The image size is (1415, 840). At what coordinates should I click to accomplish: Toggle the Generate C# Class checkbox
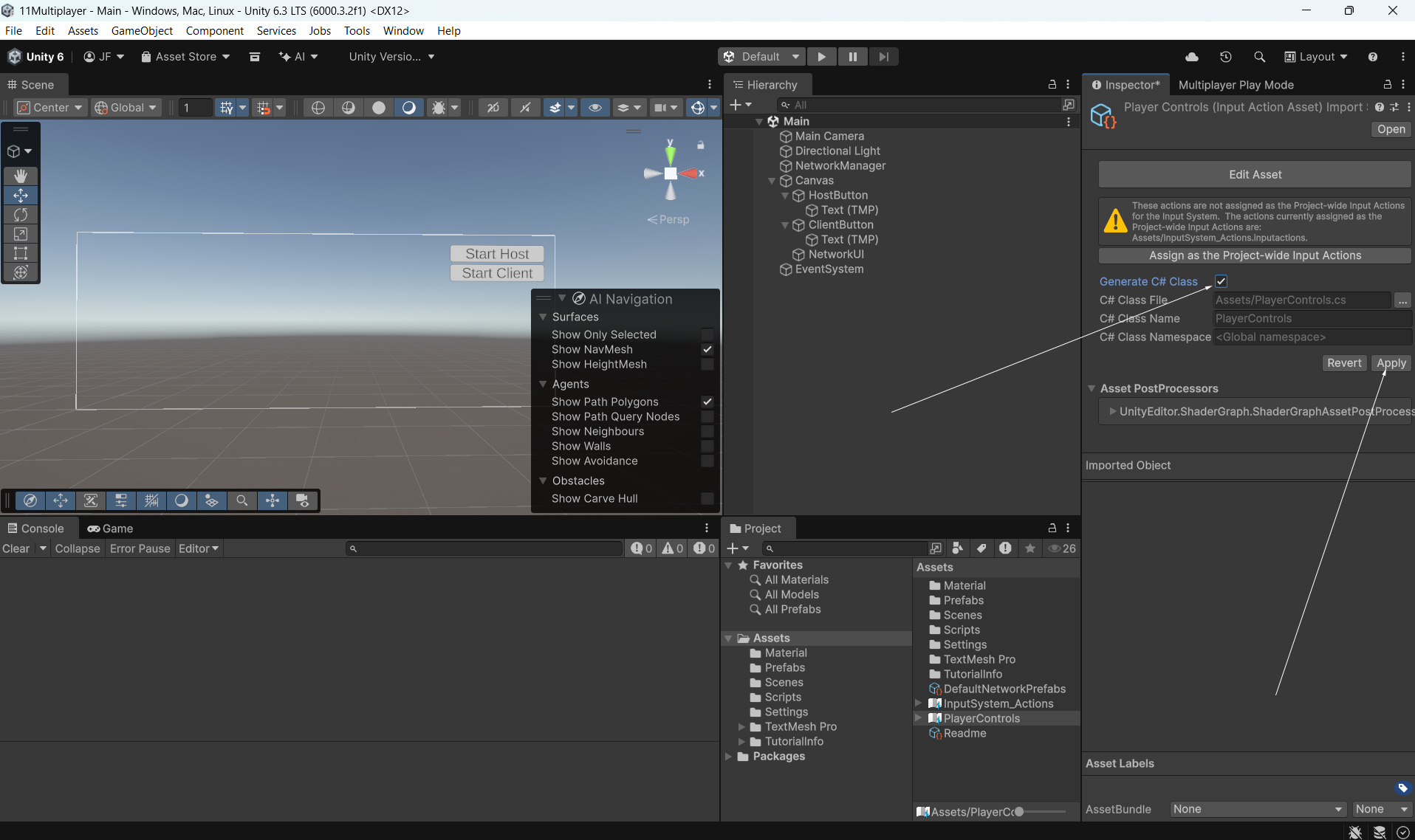tap(1221, 281)
